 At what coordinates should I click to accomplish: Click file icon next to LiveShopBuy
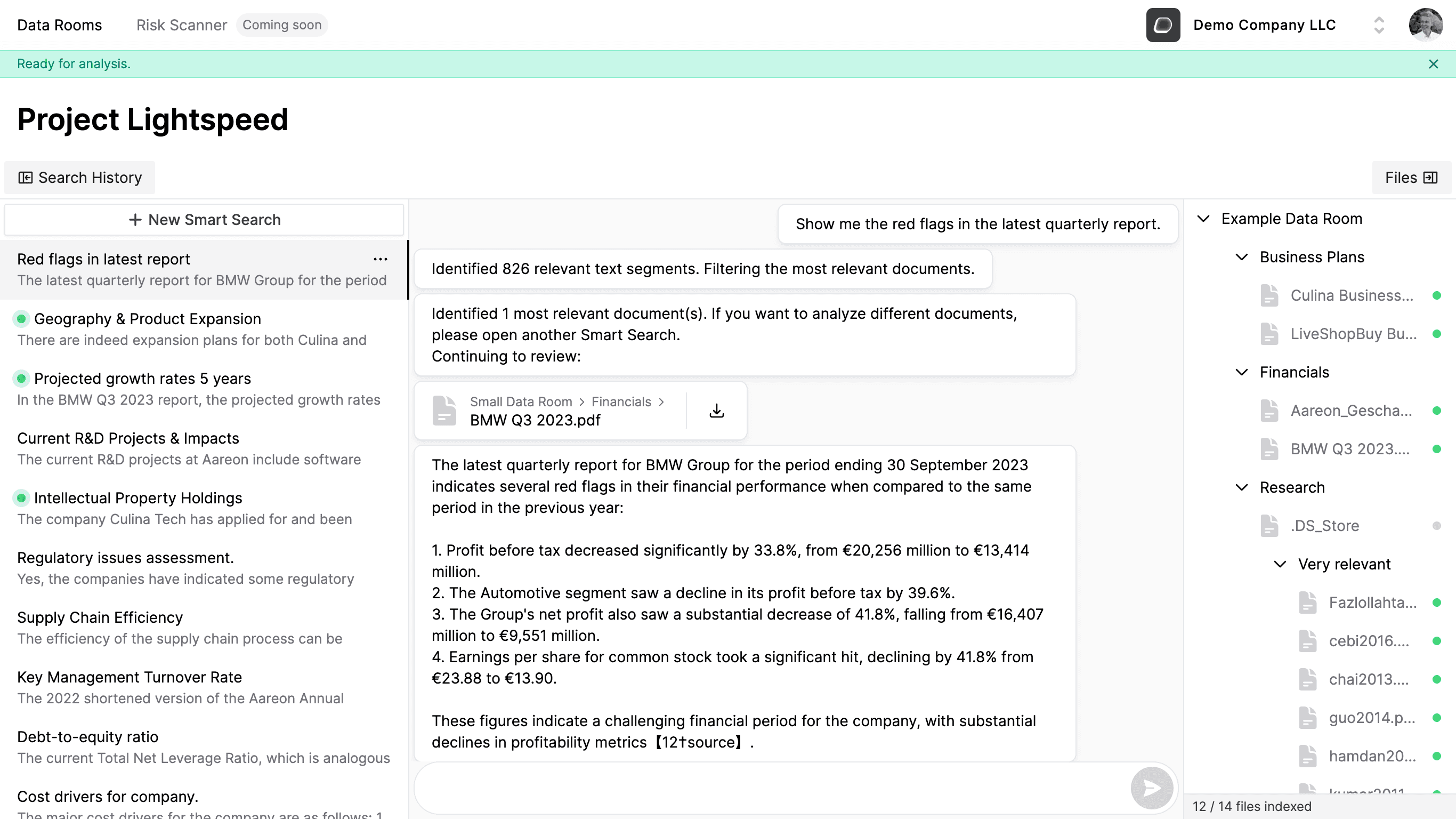[1269, 334]
